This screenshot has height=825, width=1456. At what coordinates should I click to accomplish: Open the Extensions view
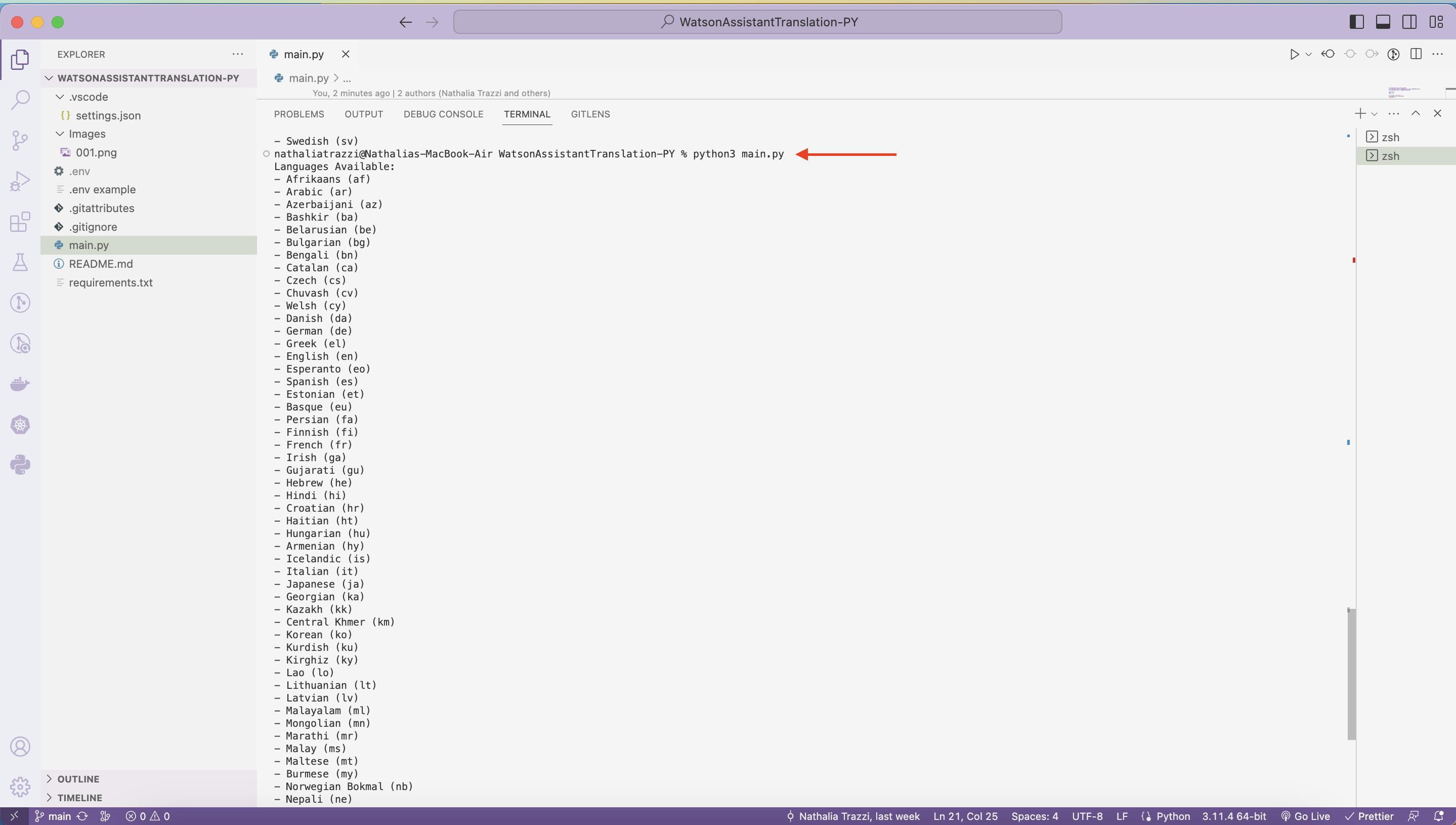click(x=20, y=222)
